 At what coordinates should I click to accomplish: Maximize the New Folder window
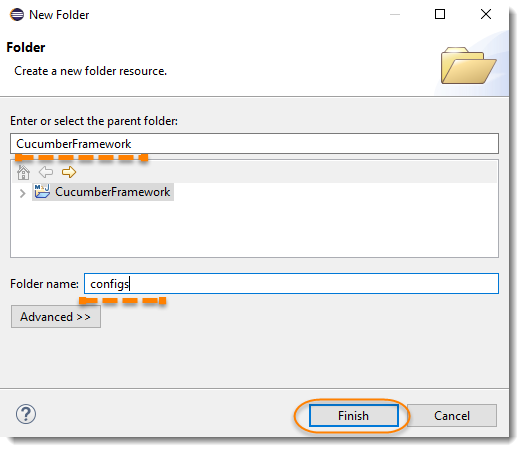point(439,14)
